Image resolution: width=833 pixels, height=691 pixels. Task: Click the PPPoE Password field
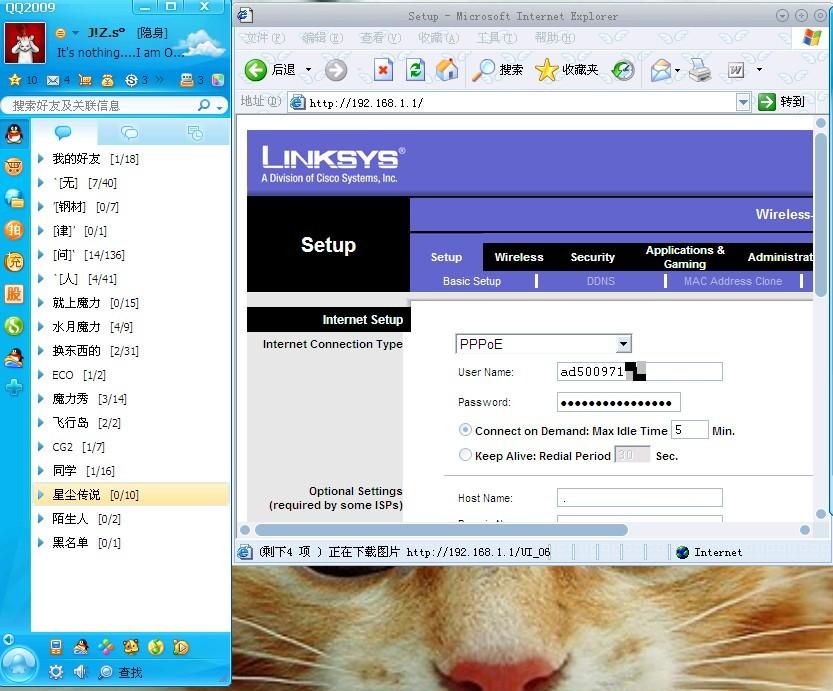click(x=618, y=402)
